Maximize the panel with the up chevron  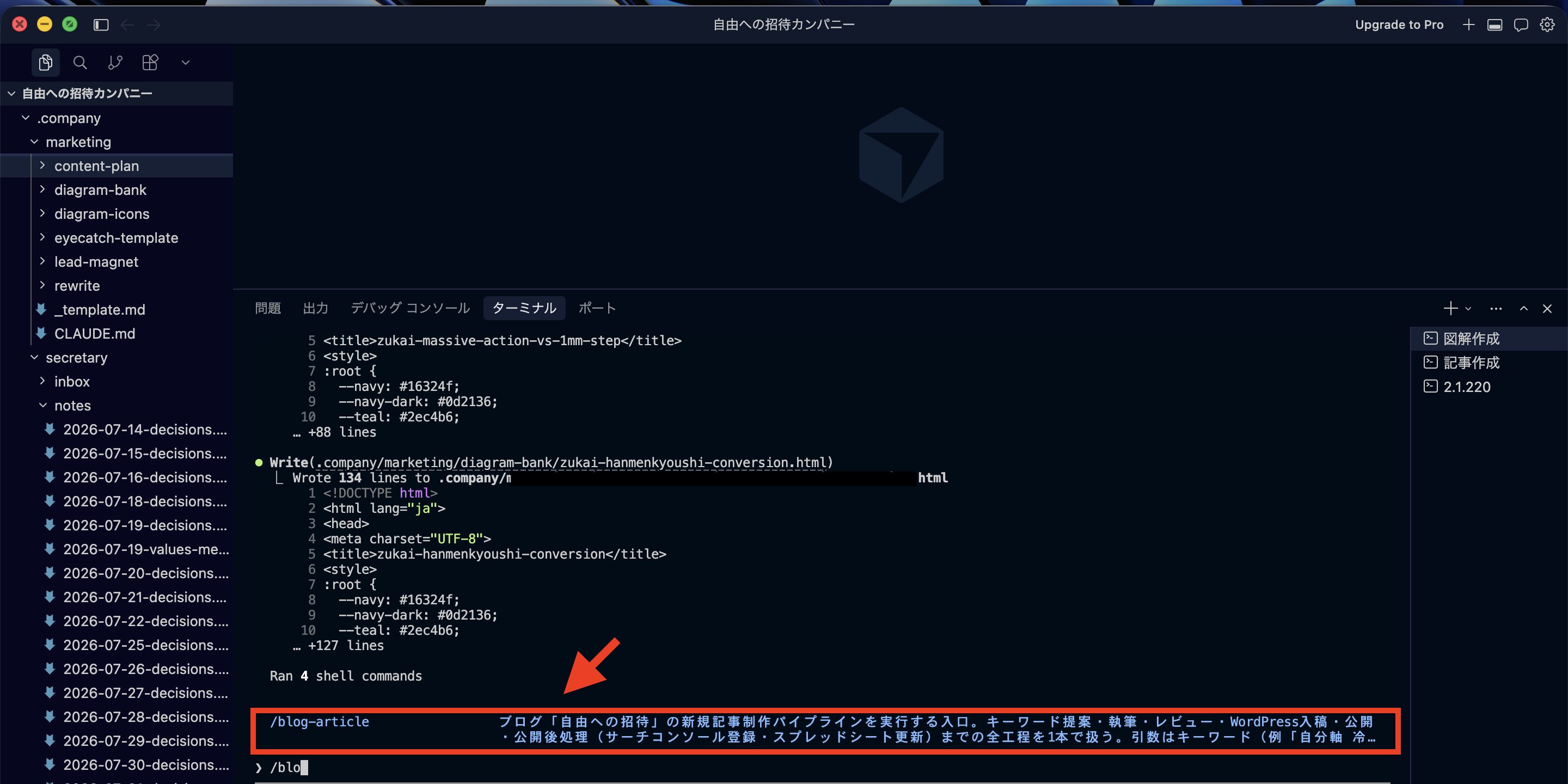click(x=1523, y=309)
